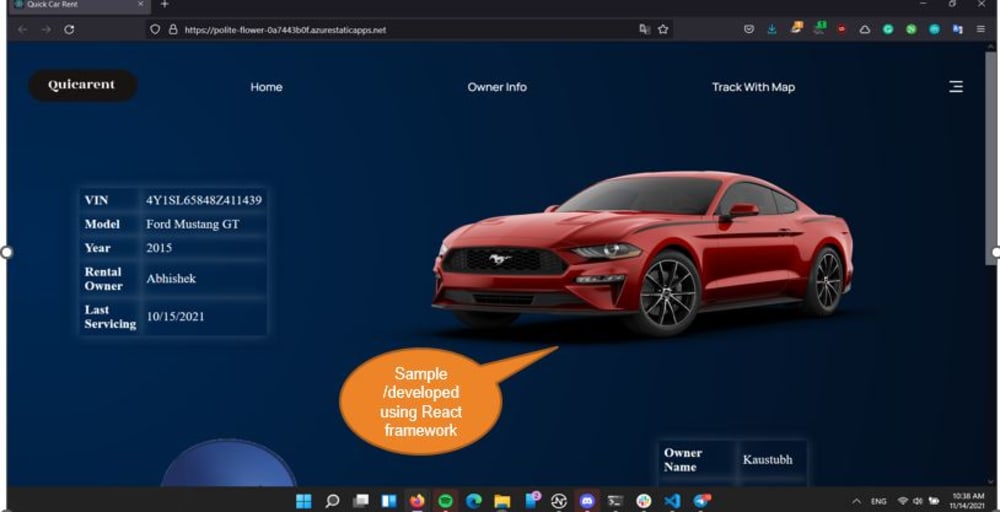Click the Ford Mustang GT cell
The height and width of the screenshot is (512, 1000).
coord(204,224)
